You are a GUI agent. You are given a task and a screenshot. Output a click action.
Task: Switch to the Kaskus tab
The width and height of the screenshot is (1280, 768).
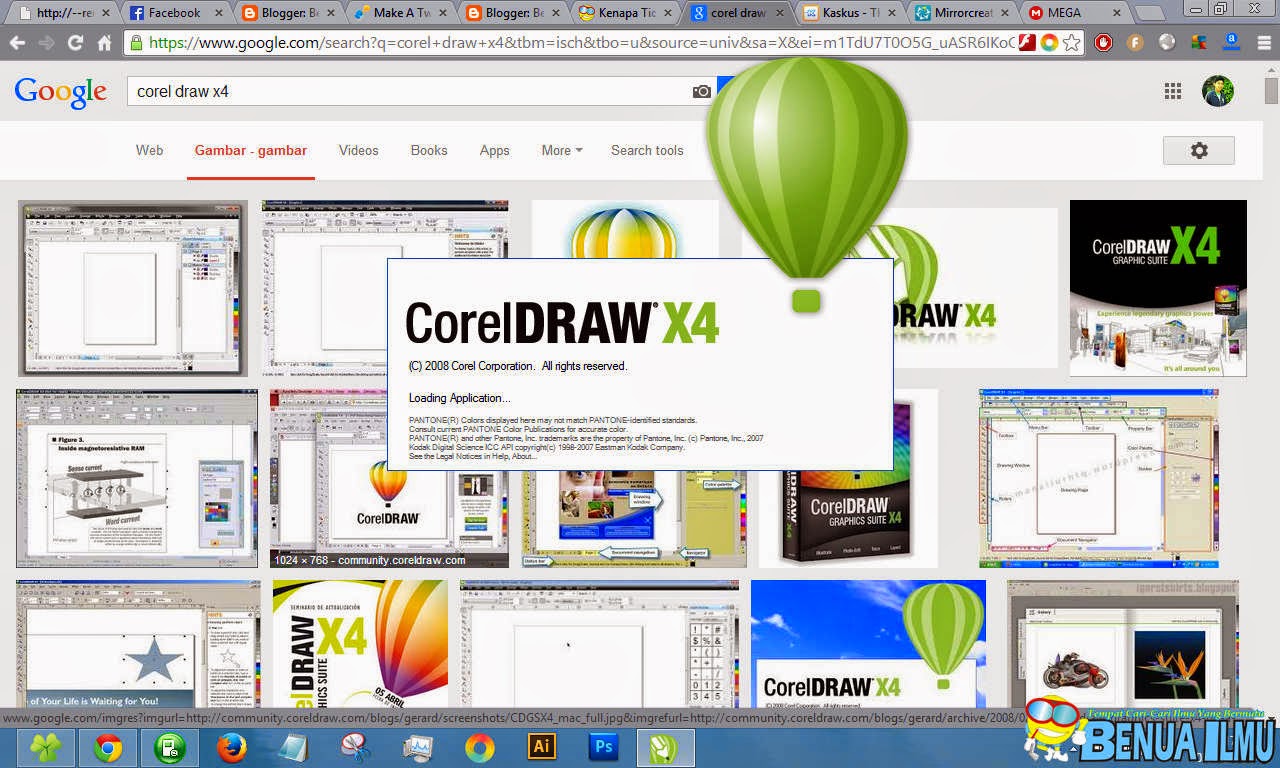point(850,13)
